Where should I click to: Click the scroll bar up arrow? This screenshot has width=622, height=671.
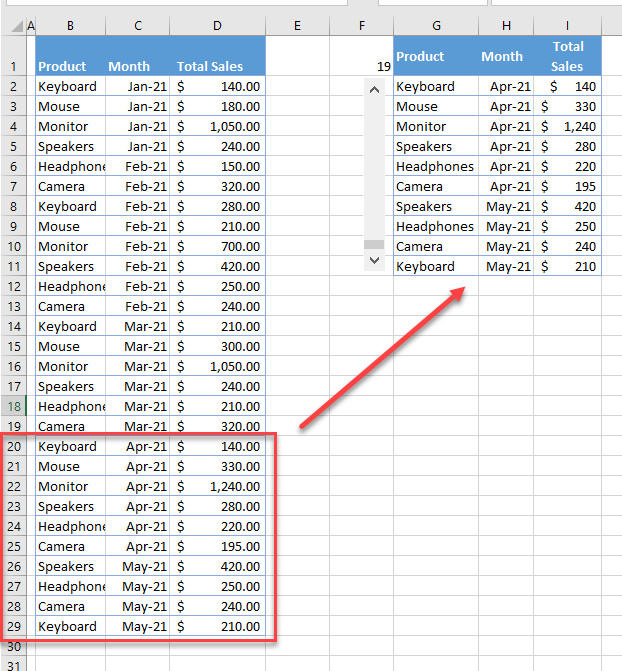pos(375,89)
